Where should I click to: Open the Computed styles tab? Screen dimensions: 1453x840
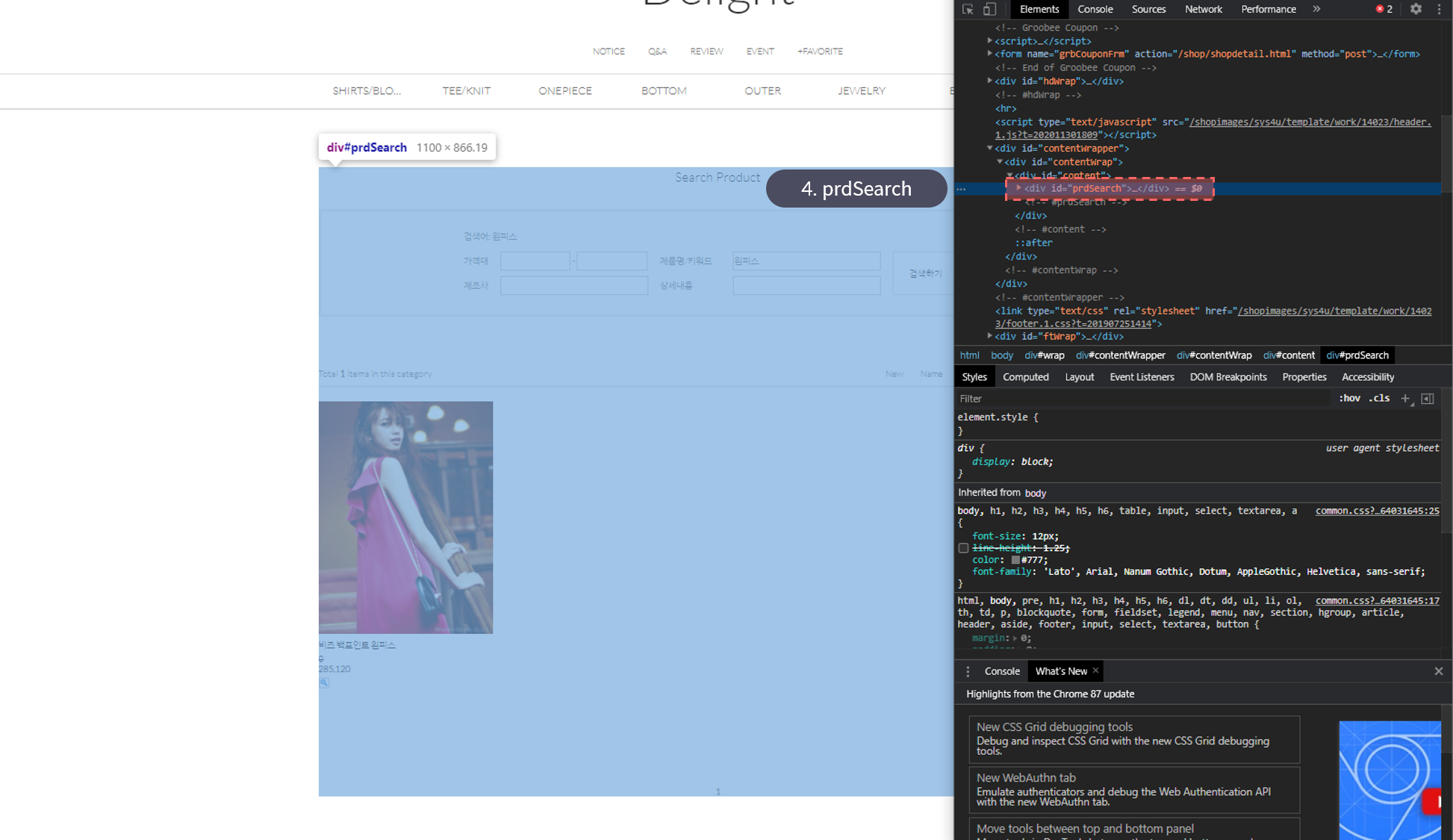pos(1025,377)
